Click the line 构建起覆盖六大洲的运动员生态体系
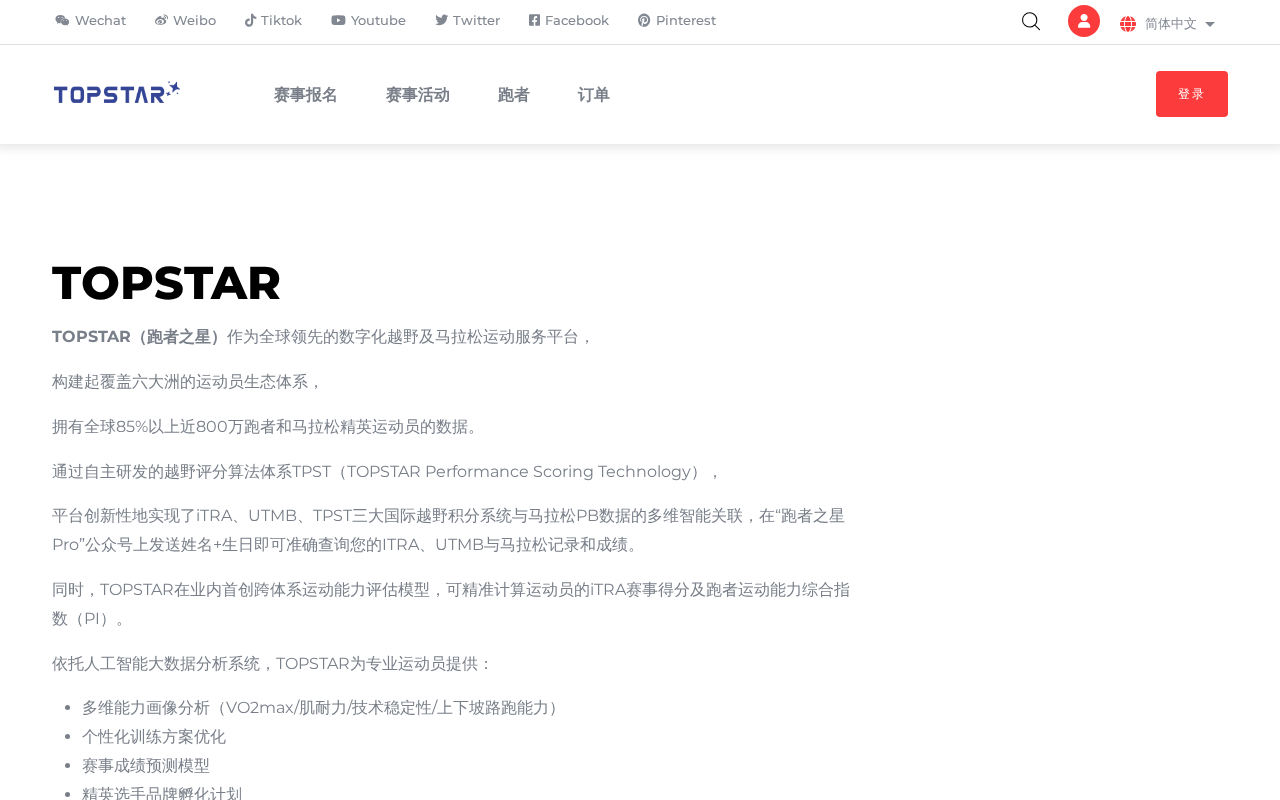The image size is (1280, 800). coord(188,382)
